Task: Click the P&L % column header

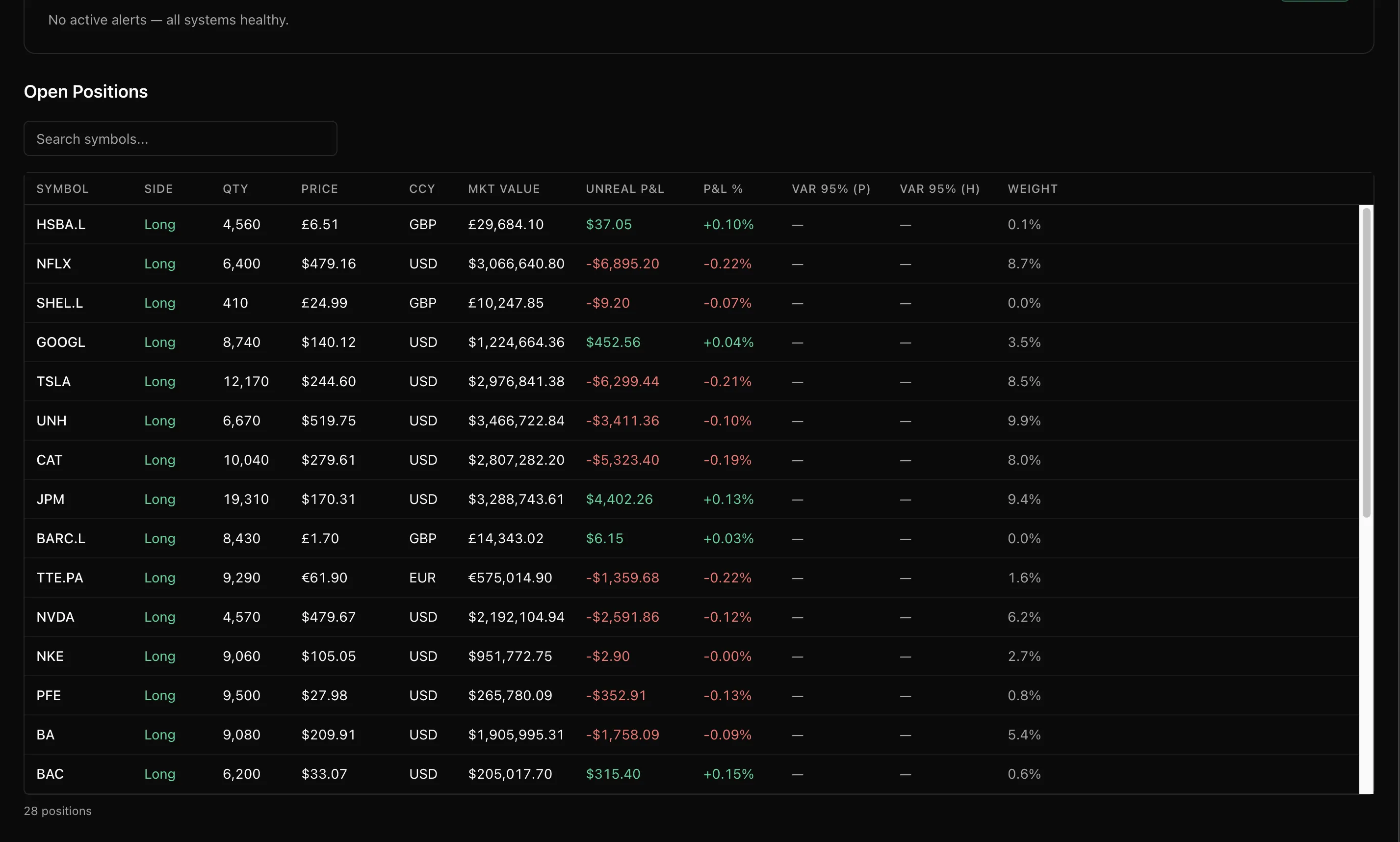Action: (x=723, y=188)
